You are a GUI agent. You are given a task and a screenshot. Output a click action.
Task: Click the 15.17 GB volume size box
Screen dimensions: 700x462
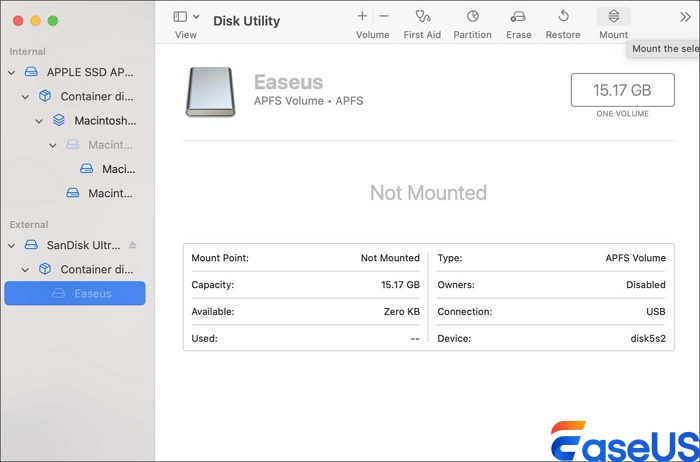click(x=621, y=90)
